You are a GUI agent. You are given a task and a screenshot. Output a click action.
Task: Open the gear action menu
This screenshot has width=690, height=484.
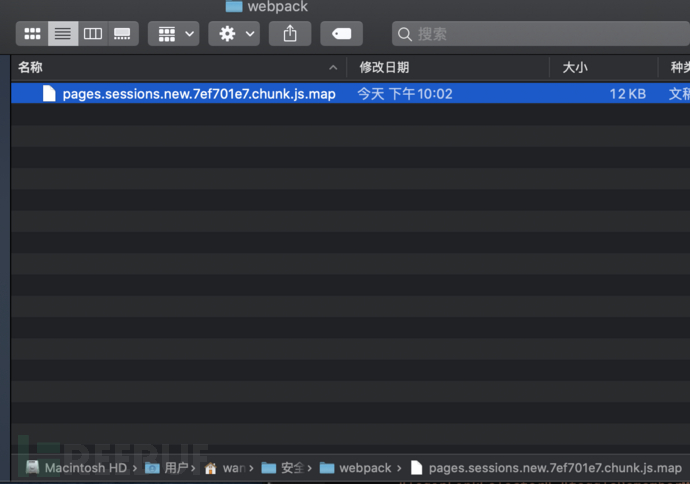[x=234, y=34]
